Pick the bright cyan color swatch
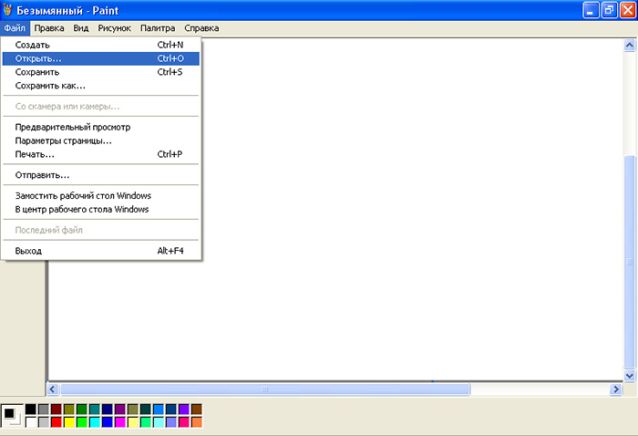 coord(94,422)
